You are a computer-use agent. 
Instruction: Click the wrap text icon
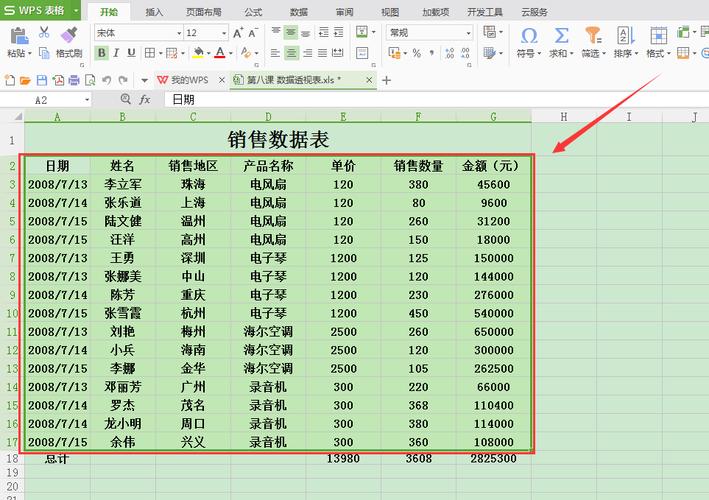(362, 53)
